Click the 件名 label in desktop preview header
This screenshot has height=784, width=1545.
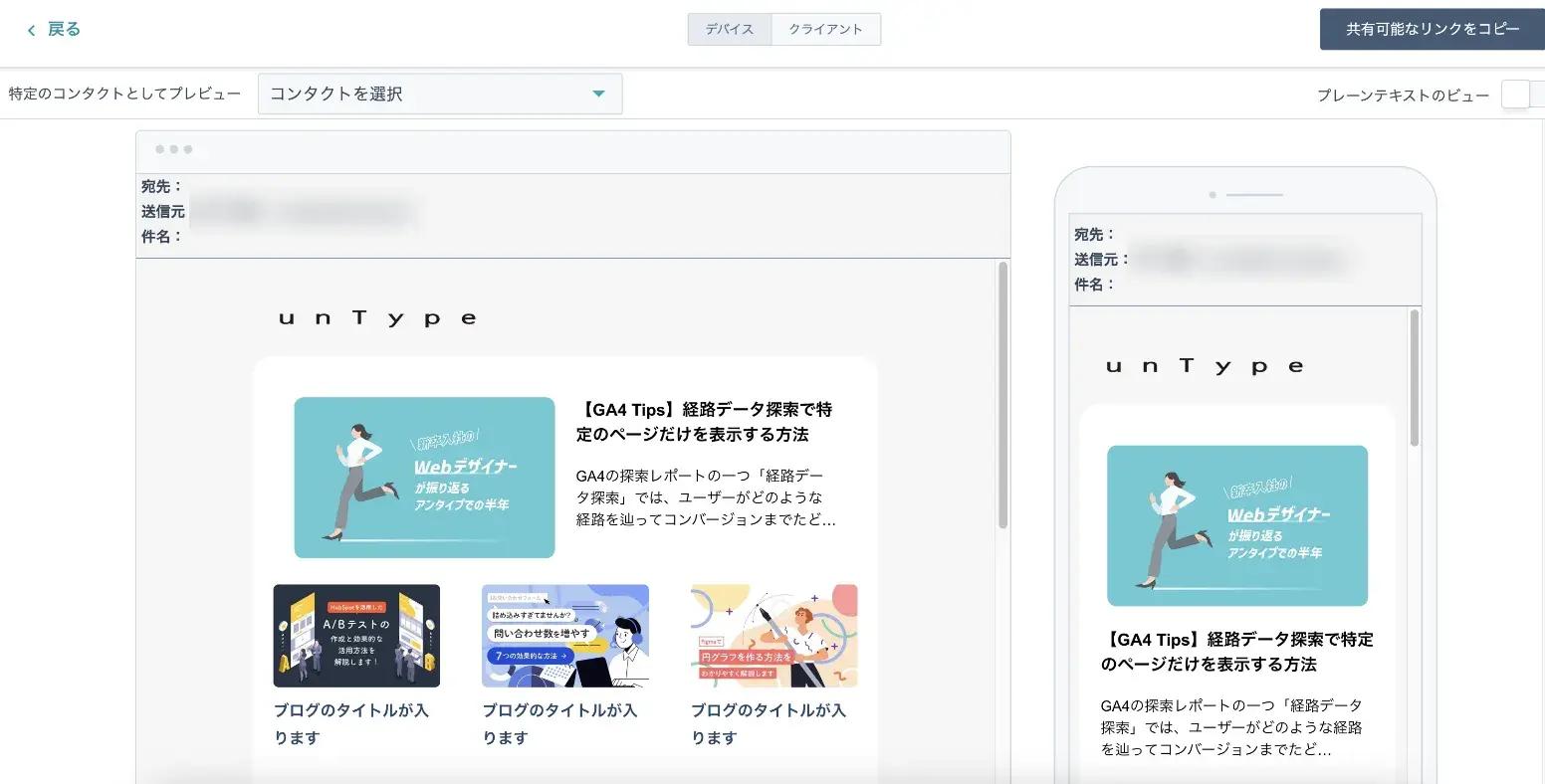point(162,237)
